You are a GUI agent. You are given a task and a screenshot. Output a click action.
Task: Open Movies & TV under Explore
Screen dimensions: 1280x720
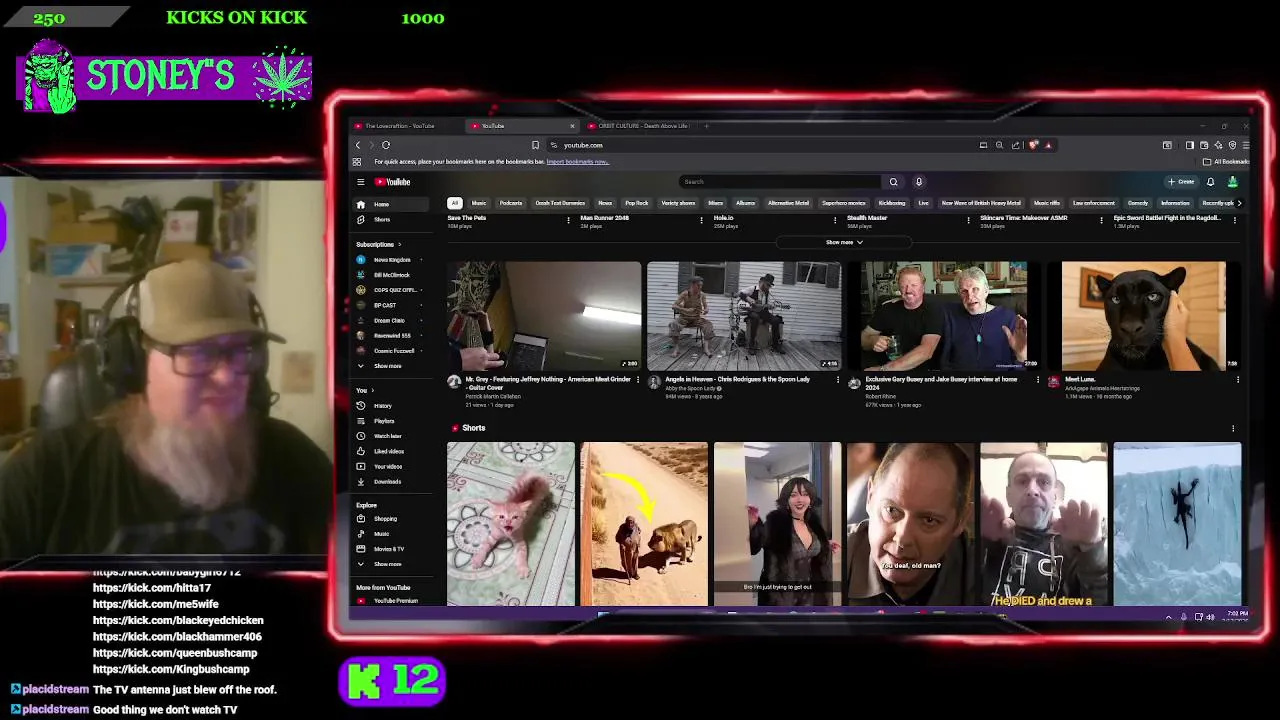click(x=390, y=549)
